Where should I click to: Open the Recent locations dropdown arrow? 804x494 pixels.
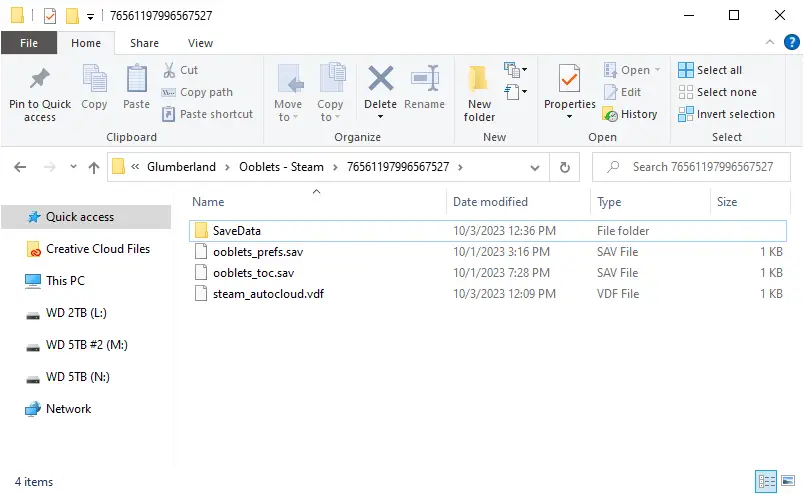click(x=73, y=167)
